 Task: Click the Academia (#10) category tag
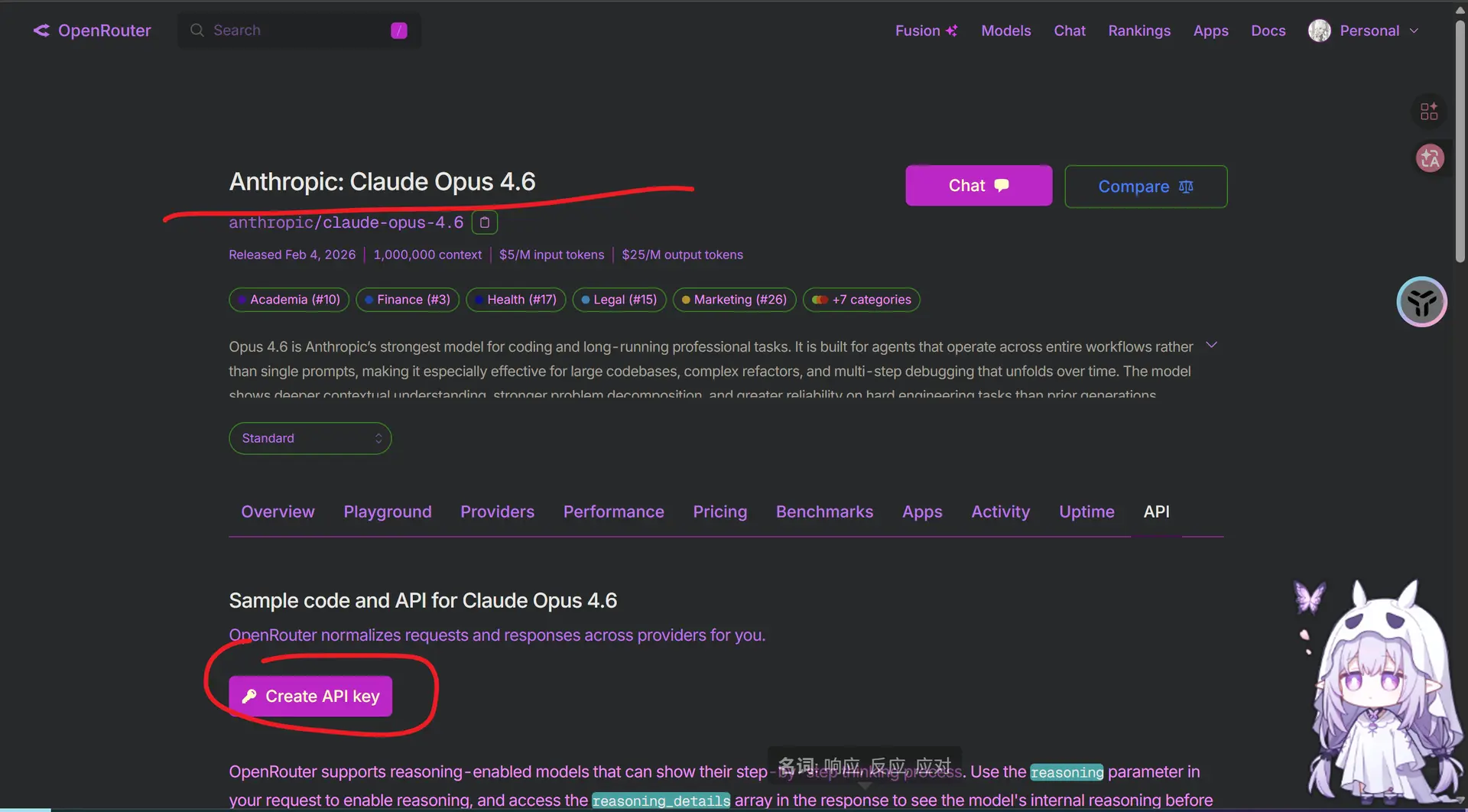[289, 300]
